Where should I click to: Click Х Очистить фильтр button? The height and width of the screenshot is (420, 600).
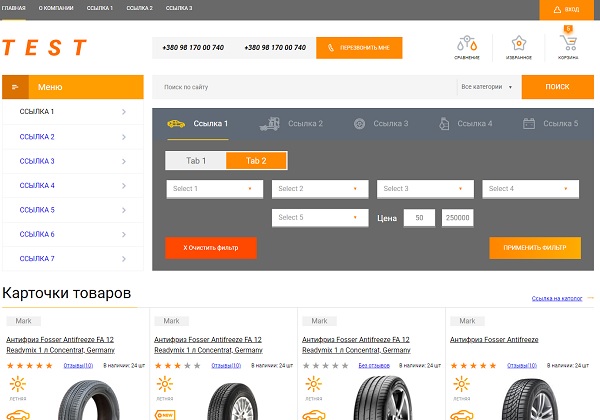click(x=211, y=248)
